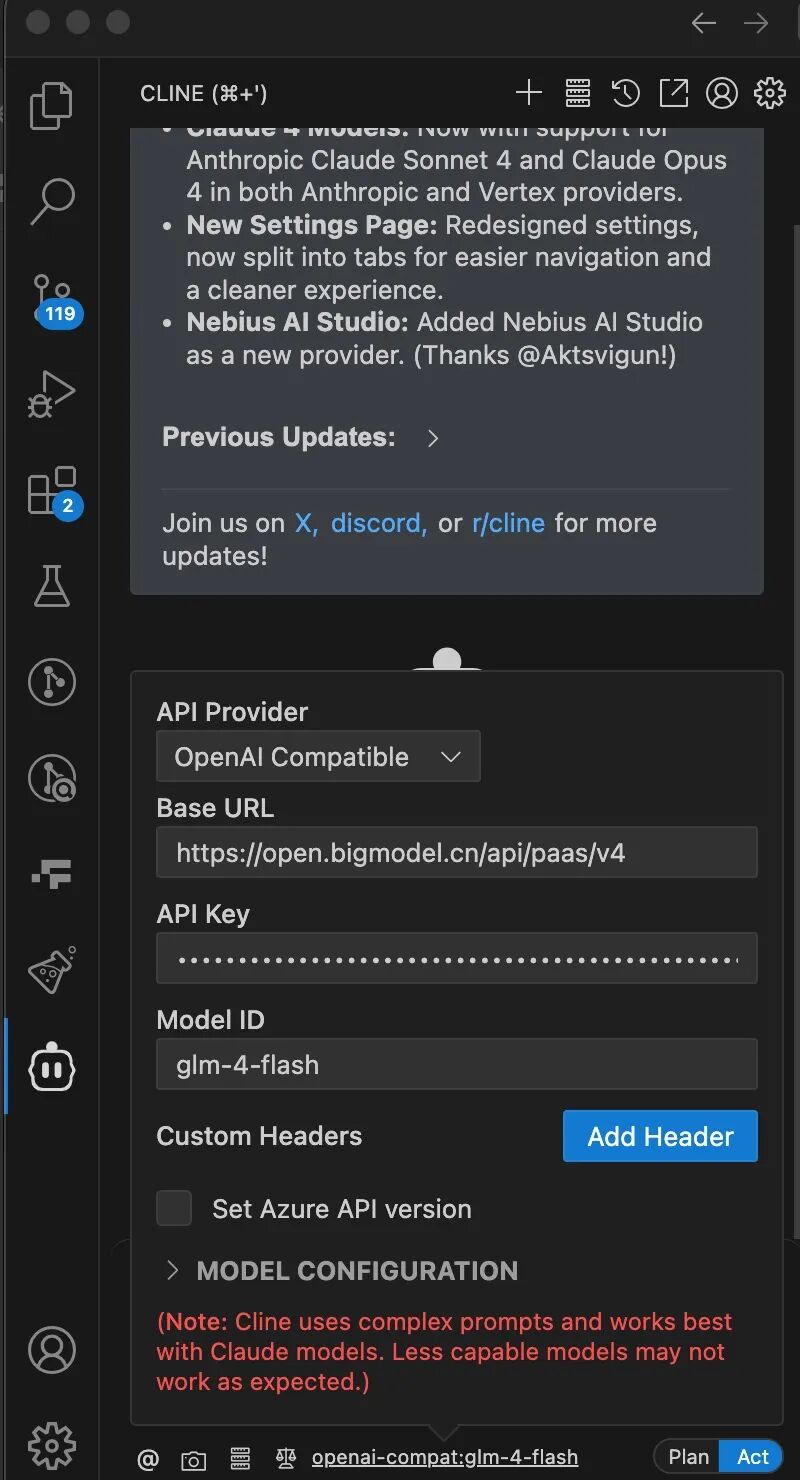Click the openai-compat:glm-4-flash model link
Screen dimensions: 800x1480
click(x=445, y=1457)
